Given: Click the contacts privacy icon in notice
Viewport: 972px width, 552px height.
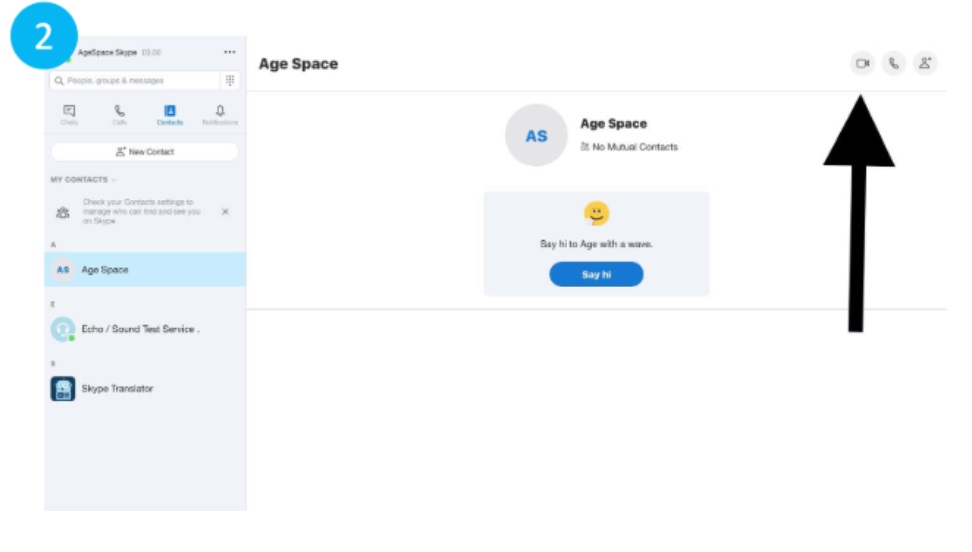Looking at the screenshot, I should tap(63, 213).
